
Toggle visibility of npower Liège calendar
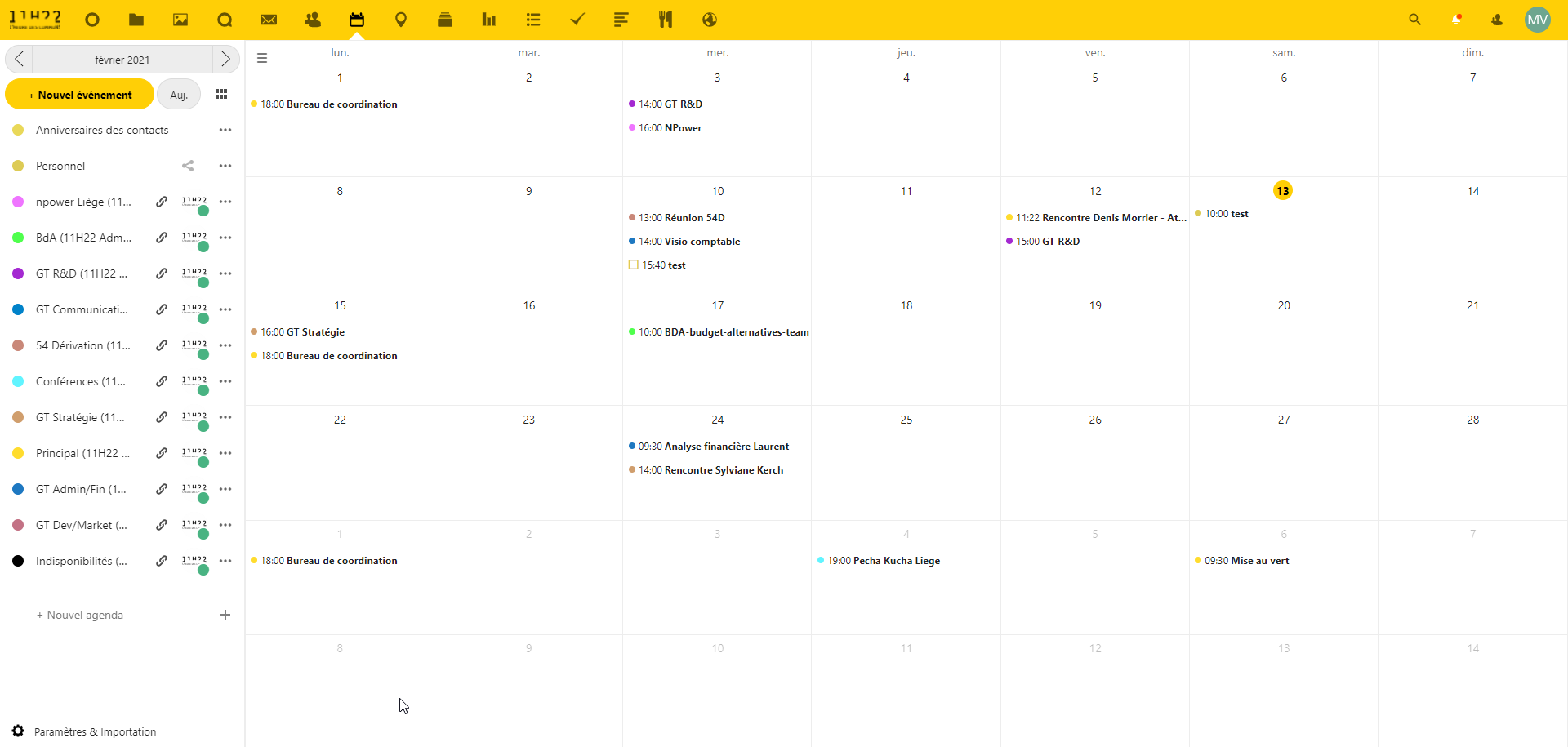[x=18, y=202]
